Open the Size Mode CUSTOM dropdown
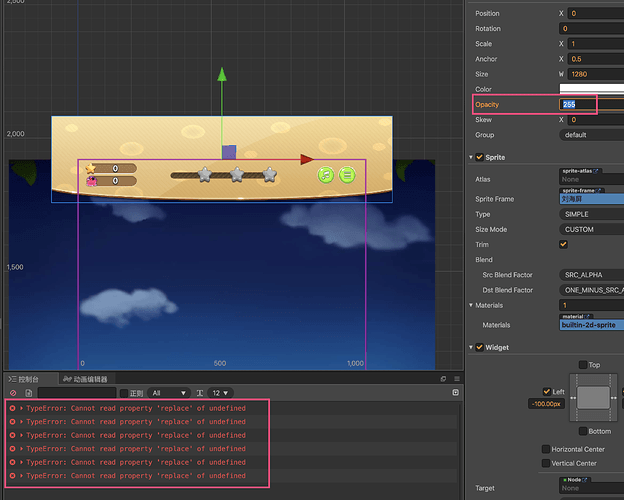 [591, 229]
